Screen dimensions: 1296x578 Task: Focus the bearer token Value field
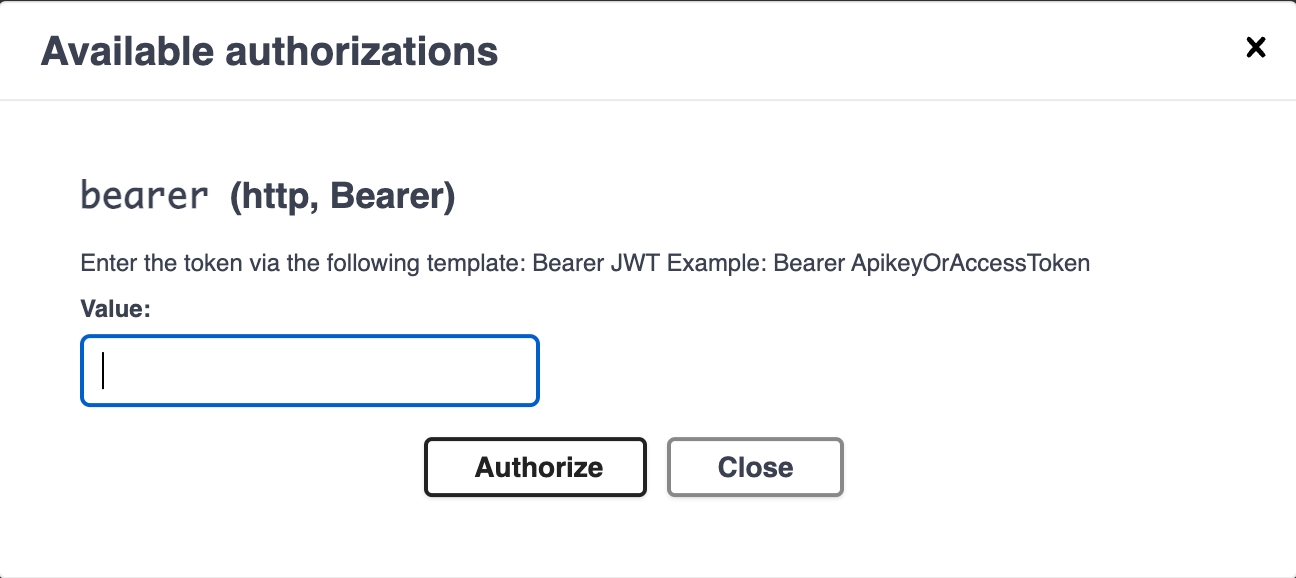point(310,370)
